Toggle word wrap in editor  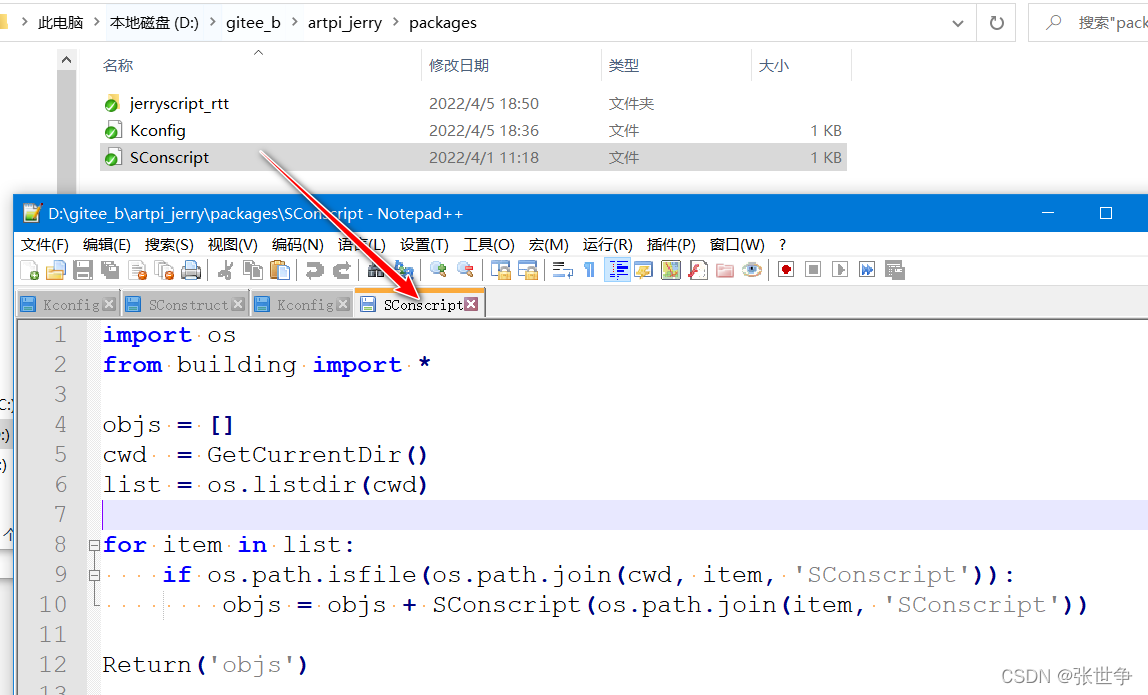pyautogui.click(x=562, y=270)
